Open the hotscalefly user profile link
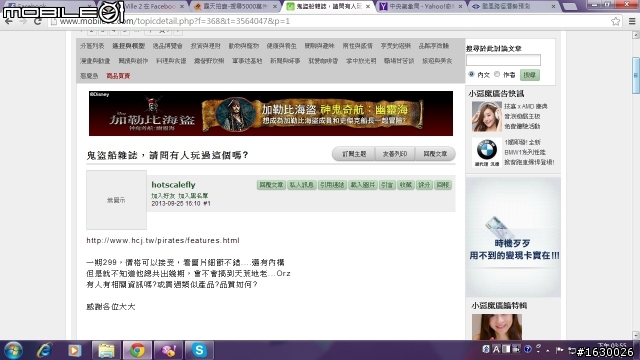The width and height of the screenshot is (640, 360). pos(173,184)
